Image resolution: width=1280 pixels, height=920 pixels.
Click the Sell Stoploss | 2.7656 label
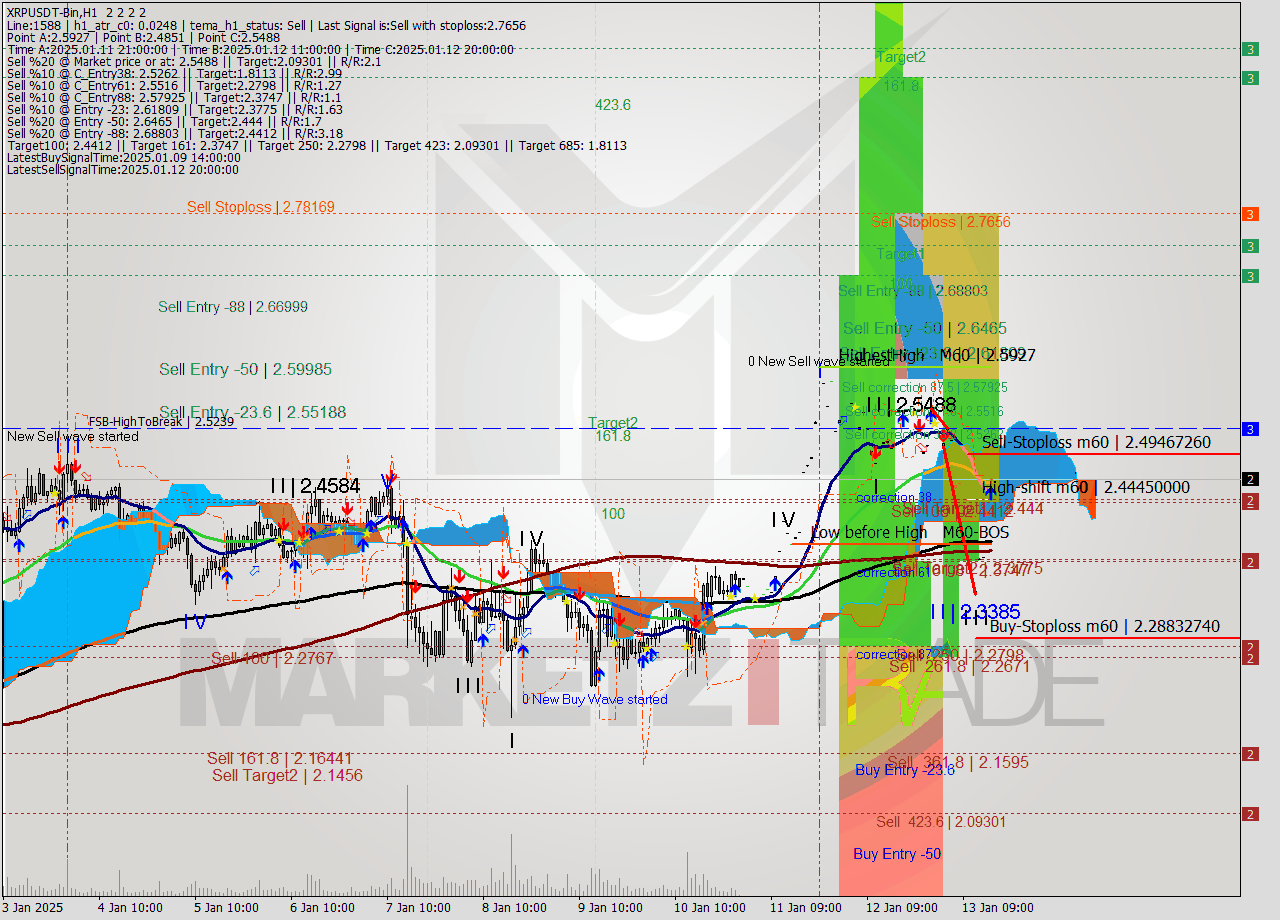[x=940, y=222]
